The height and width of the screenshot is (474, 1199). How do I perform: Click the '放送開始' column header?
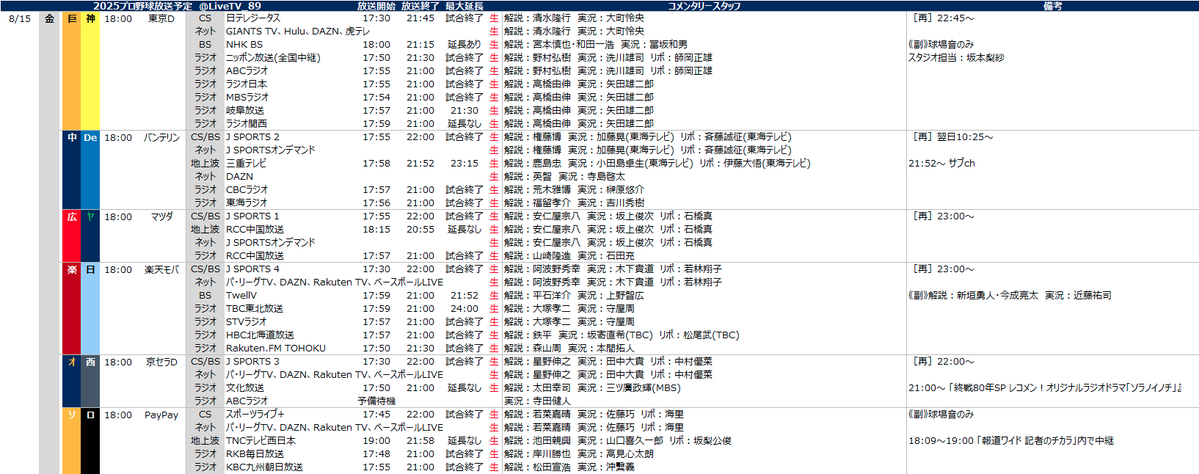coord(376,5)
